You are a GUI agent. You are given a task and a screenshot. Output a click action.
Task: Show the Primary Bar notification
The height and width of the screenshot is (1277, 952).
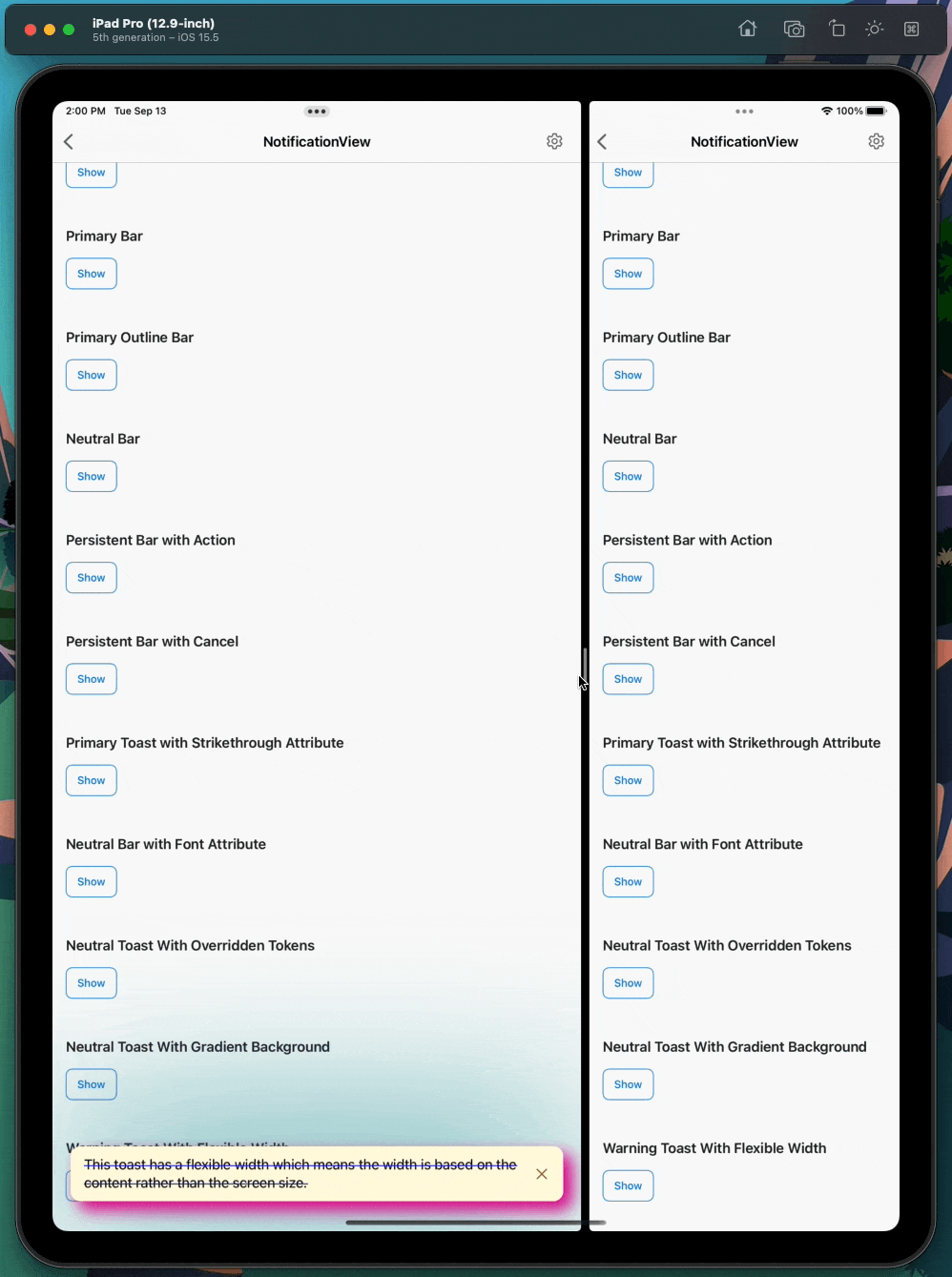click(x=91, y=273)
